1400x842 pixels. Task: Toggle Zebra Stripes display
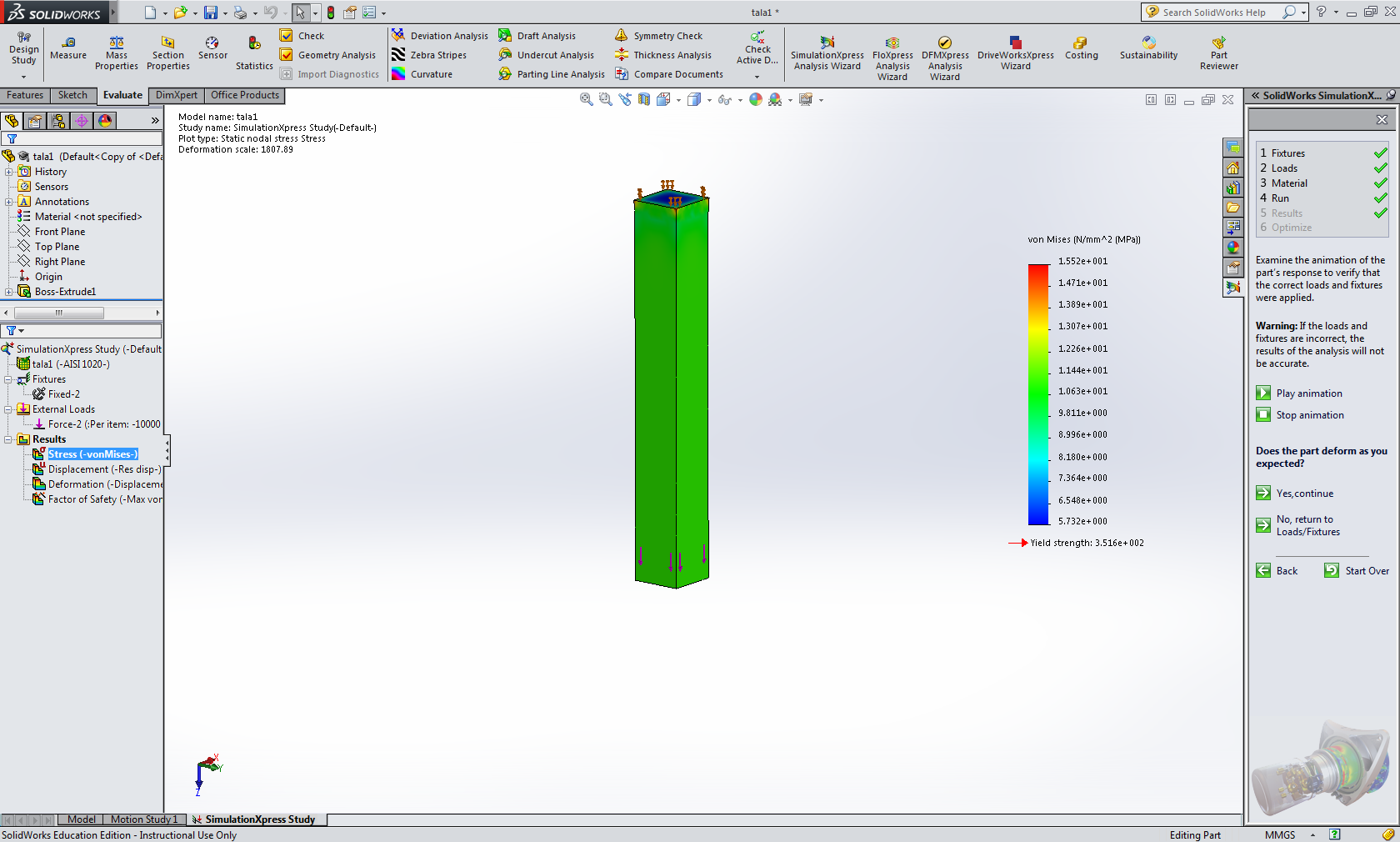coord(429,55)
